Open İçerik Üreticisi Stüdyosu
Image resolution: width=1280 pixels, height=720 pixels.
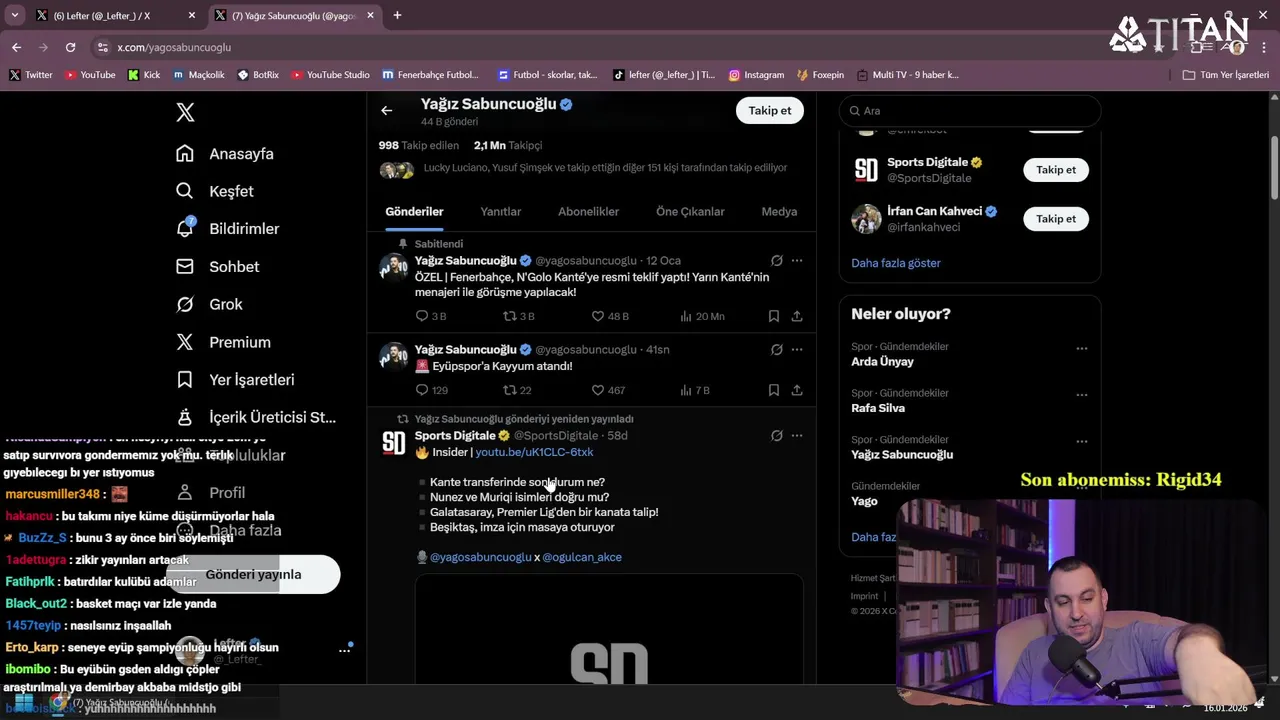coord(256,417)
